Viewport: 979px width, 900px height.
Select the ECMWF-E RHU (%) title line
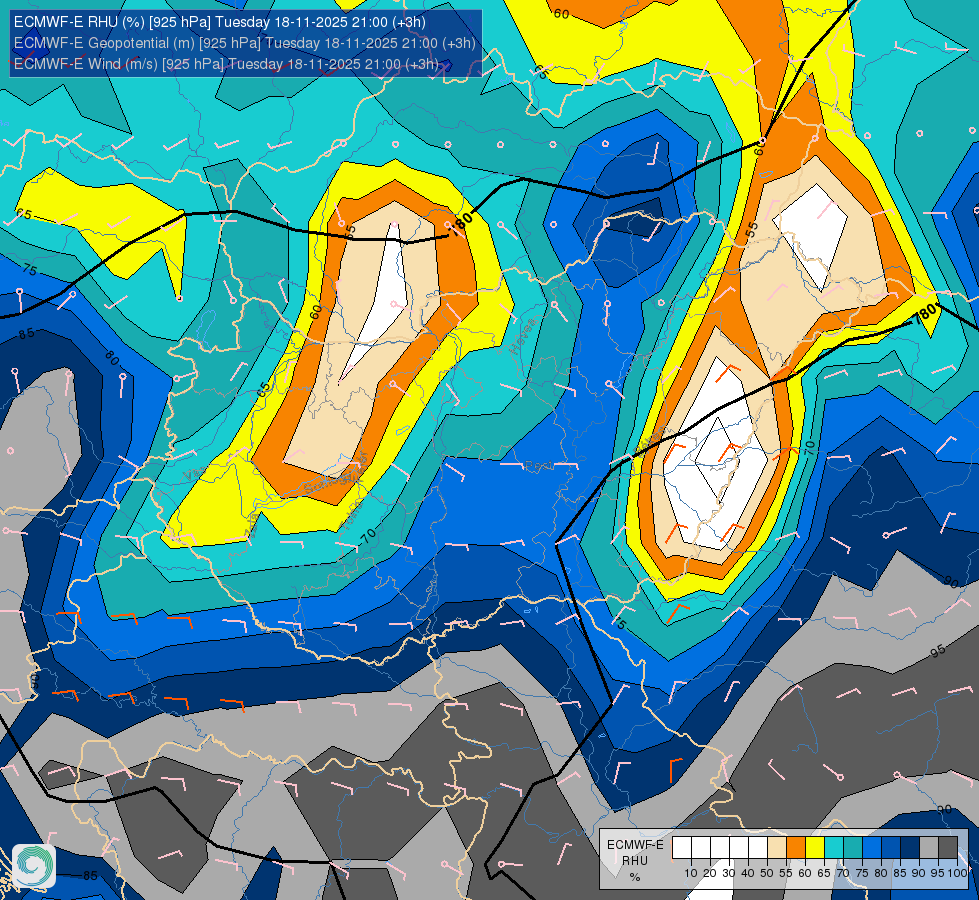[x=220, y=22]
